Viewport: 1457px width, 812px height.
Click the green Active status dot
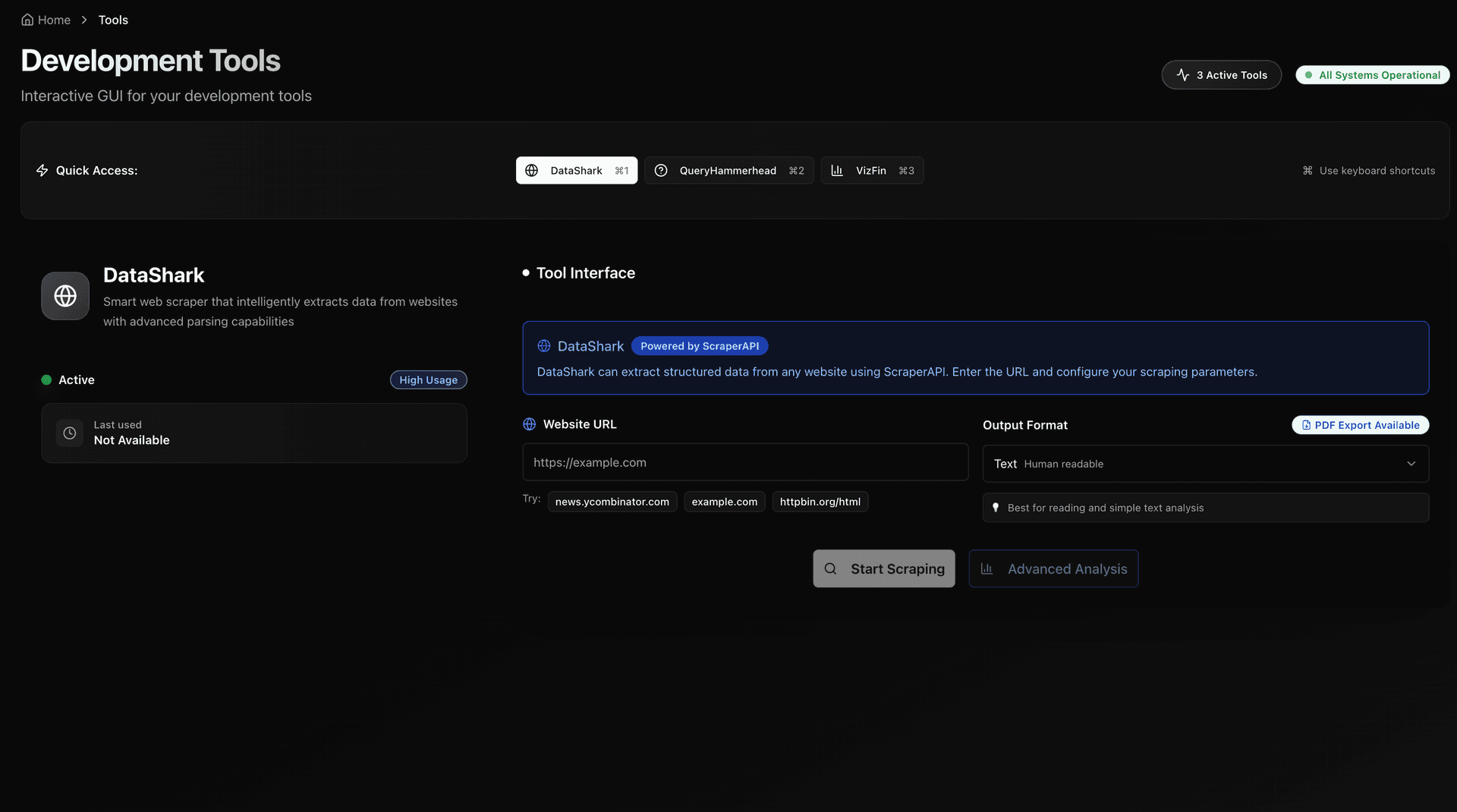46,379
